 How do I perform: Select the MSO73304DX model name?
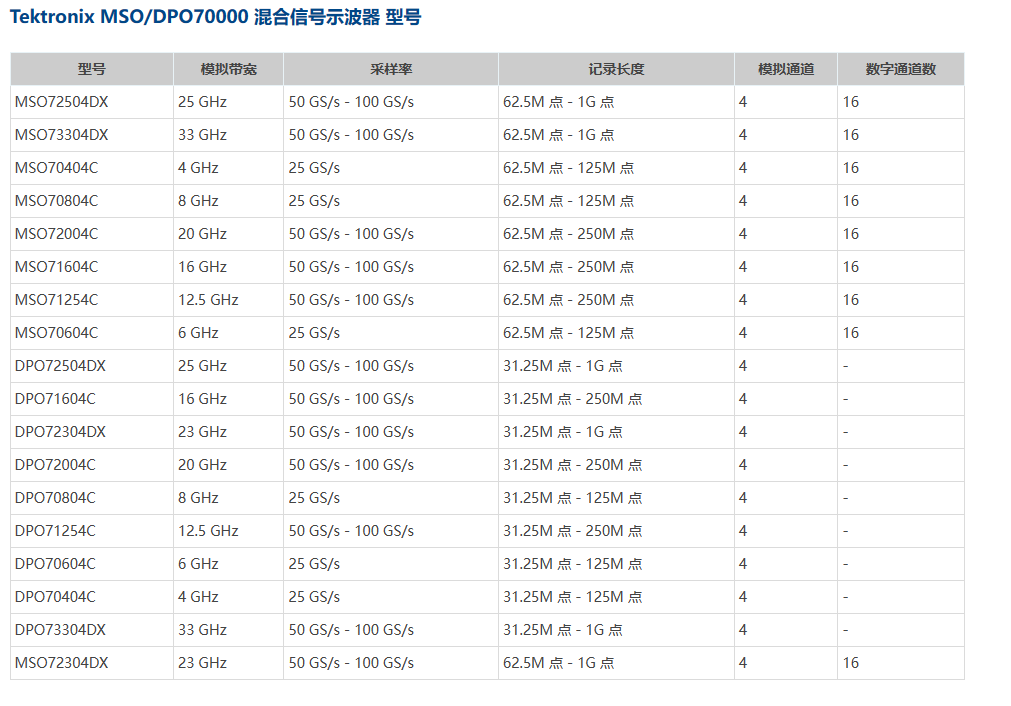(x=61, y=135)
